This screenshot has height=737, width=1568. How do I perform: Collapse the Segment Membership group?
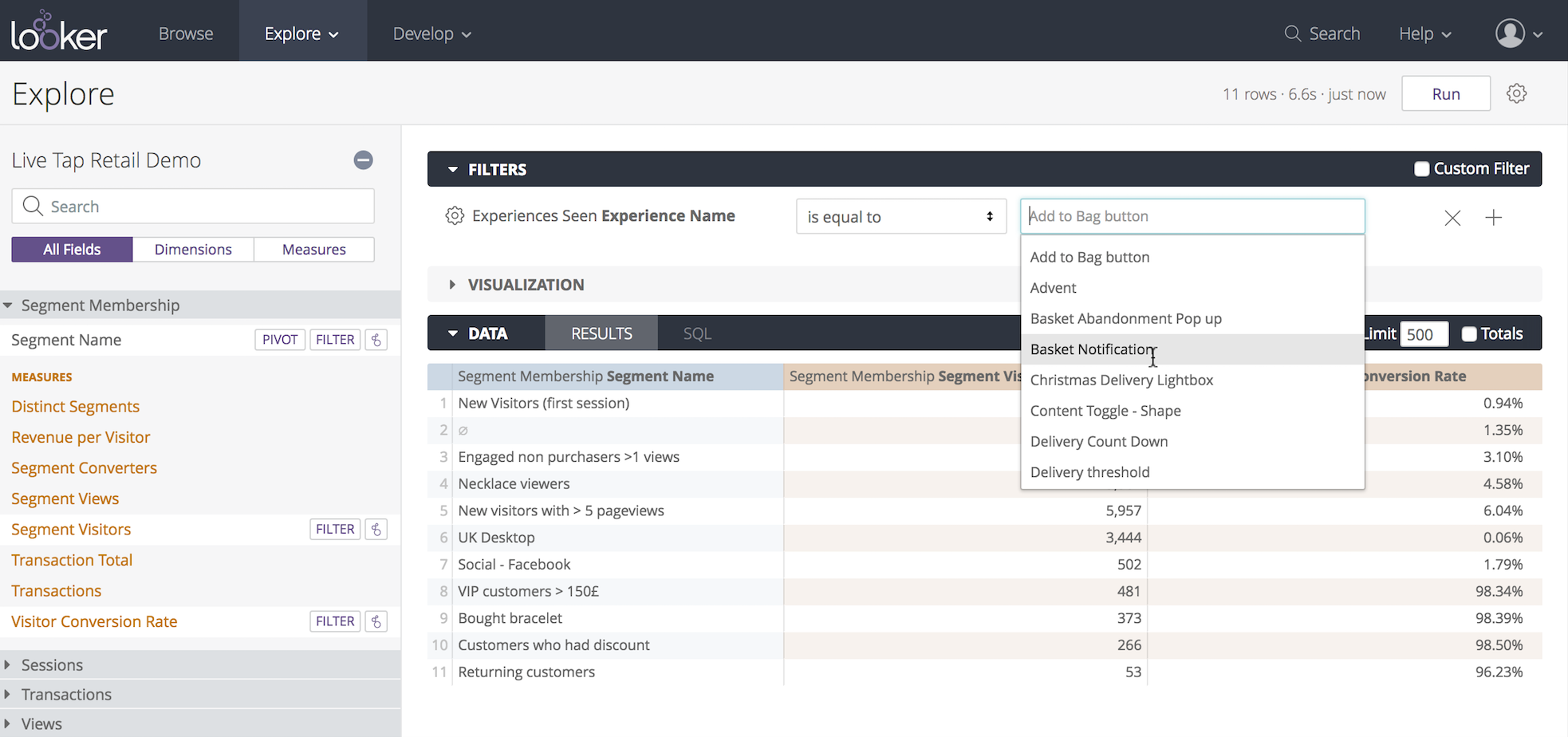click(8, 305)
